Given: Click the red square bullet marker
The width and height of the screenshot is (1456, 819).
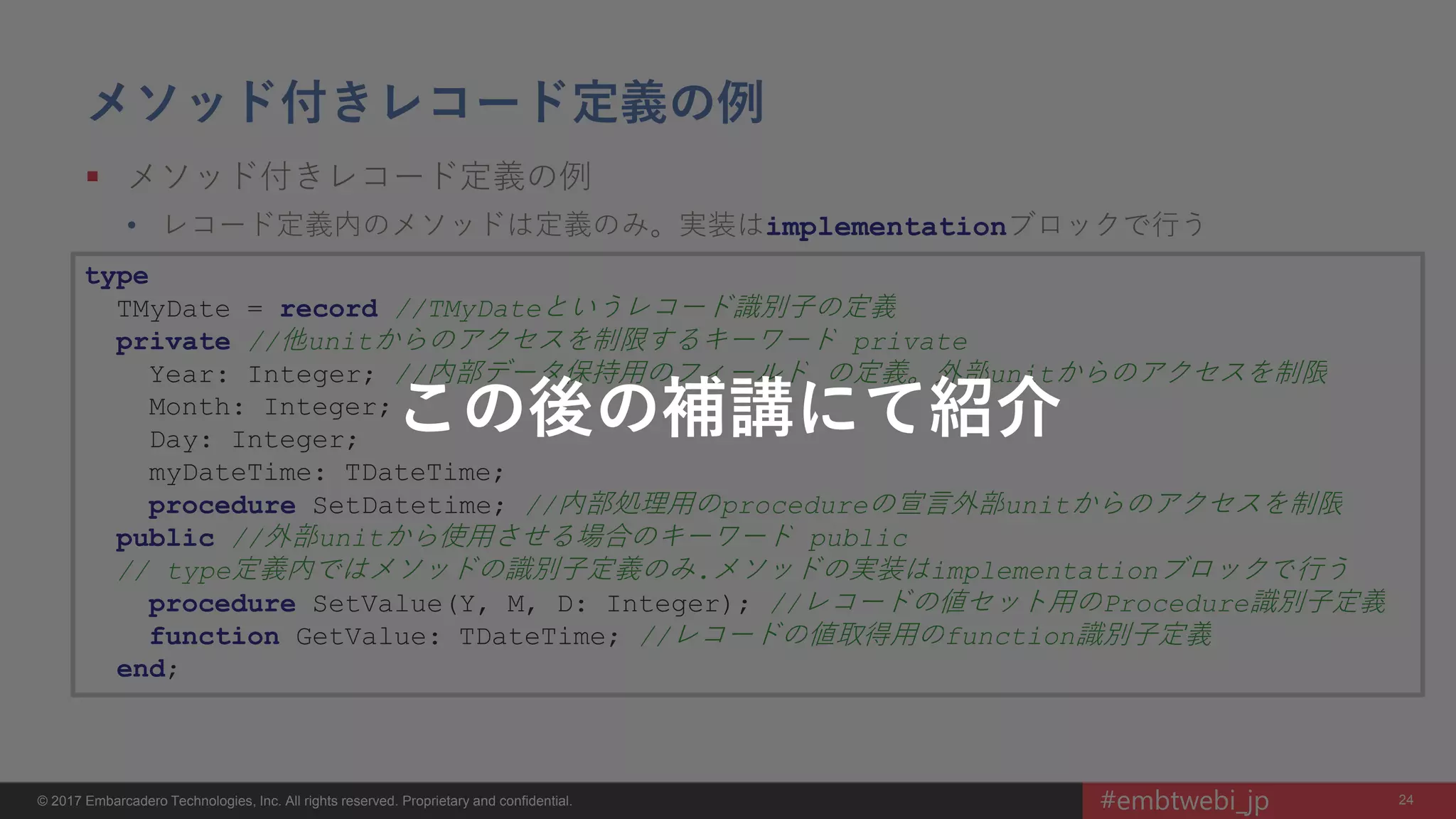Looking at the screenshot, I should pos(92,176).
